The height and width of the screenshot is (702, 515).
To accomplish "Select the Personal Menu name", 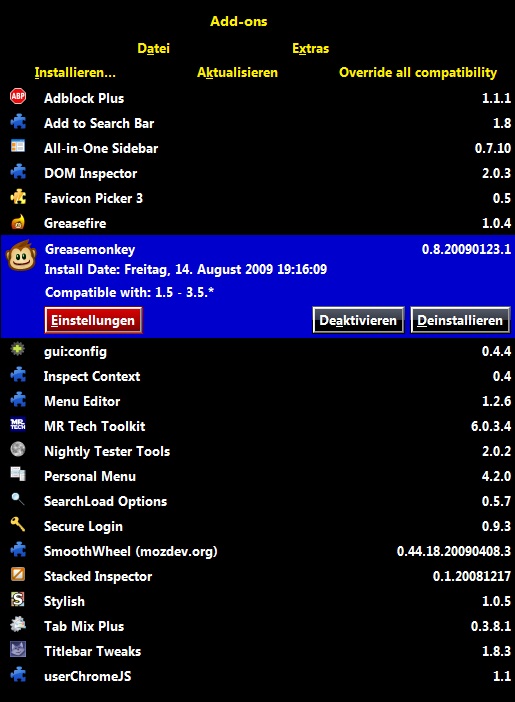I will click(x=90, y=477).
